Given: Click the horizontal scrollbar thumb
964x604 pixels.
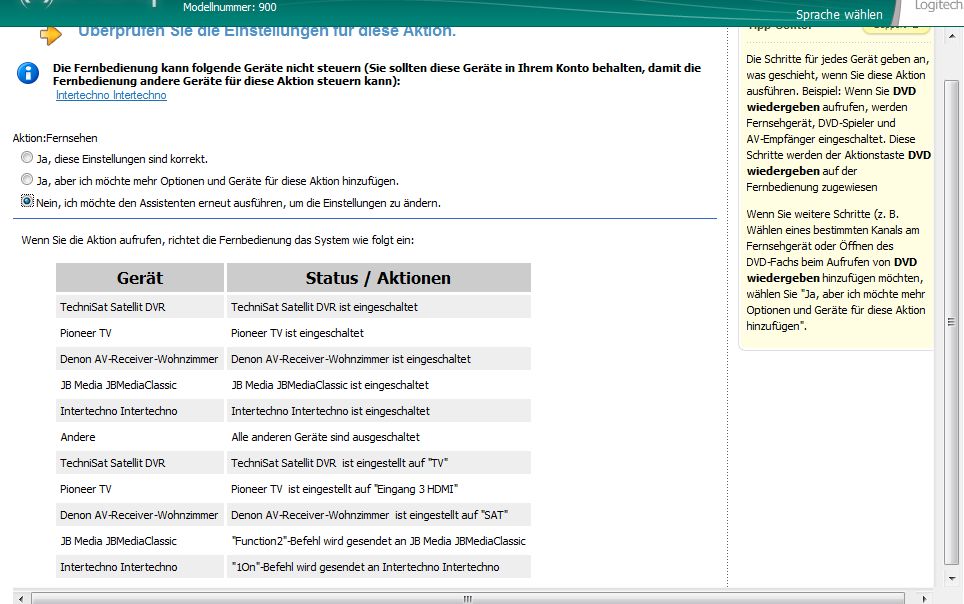Looking at the screenshot, I should [x=465, y=597].
